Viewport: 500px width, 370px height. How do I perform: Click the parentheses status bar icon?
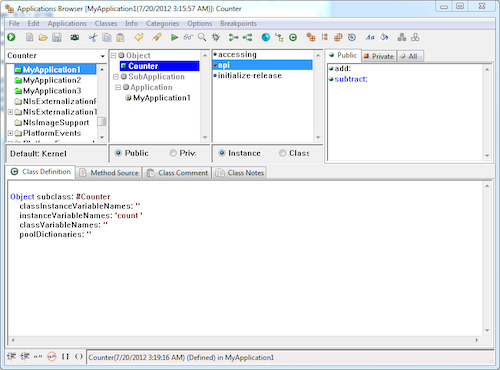(x=79, y=357)
